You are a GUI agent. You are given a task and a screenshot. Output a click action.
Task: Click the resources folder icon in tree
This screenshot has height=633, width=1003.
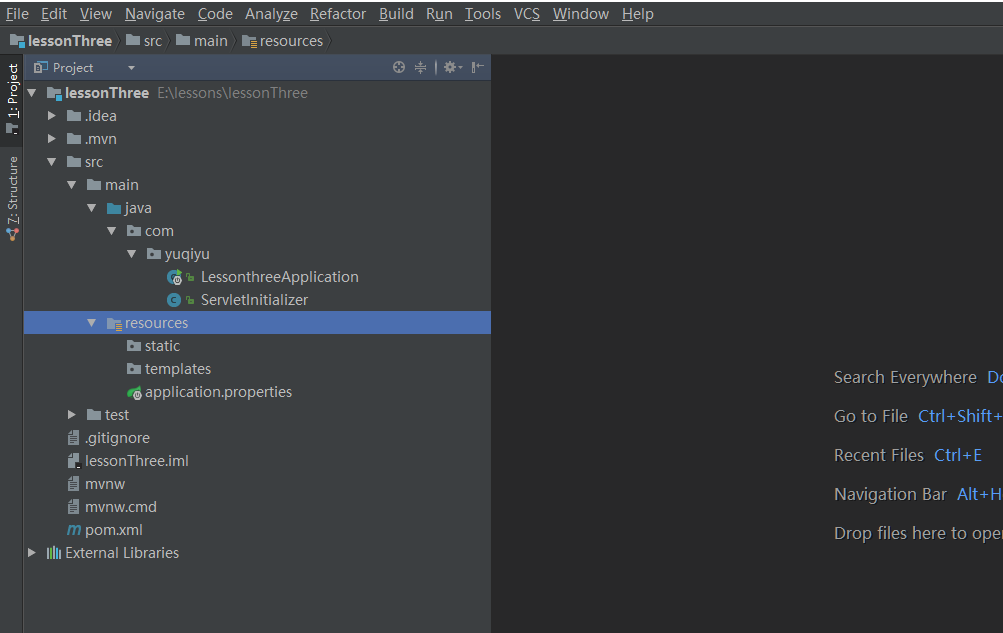114,324
